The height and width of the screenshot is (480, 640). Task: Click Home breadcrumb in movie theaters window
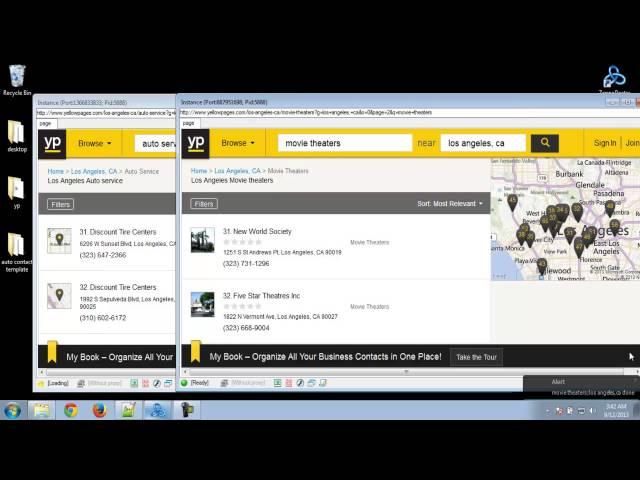199,171
